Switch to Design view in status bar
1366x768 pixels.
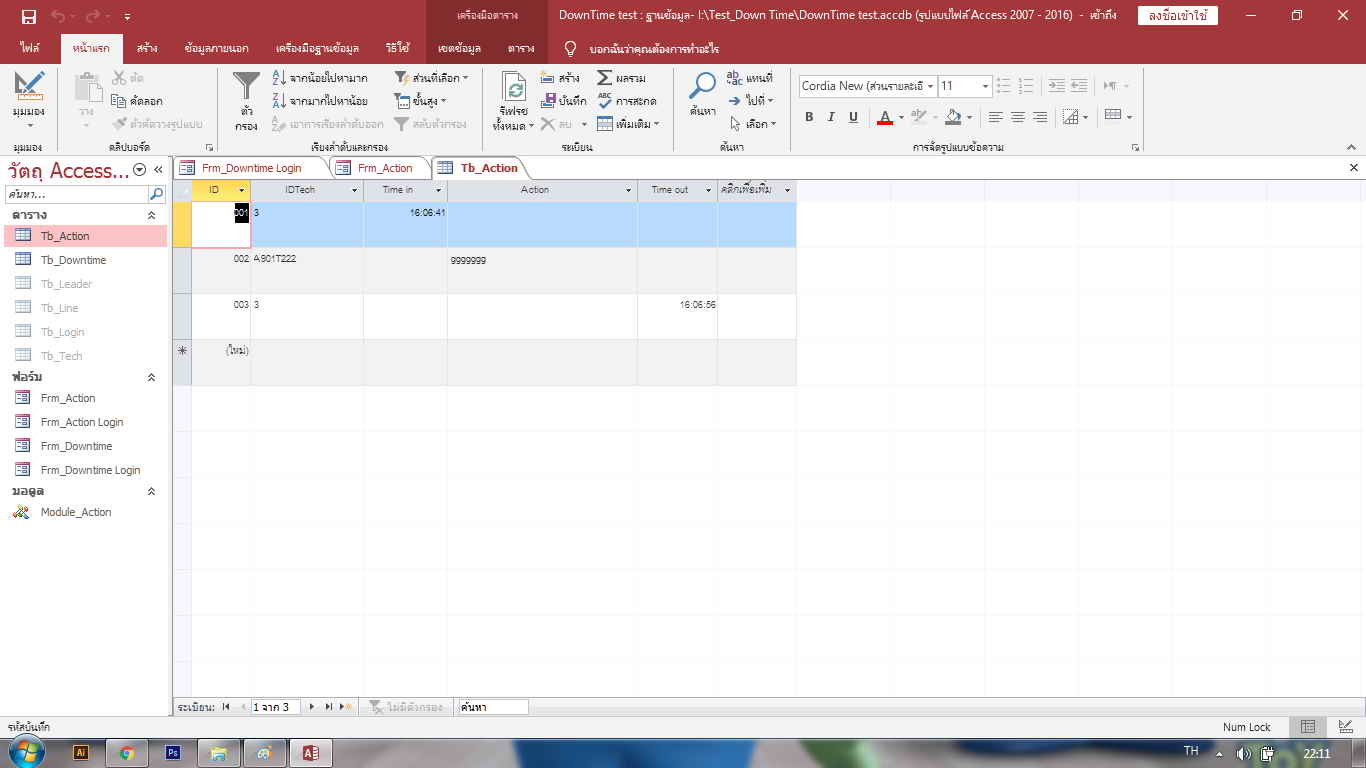[1345, 727]
